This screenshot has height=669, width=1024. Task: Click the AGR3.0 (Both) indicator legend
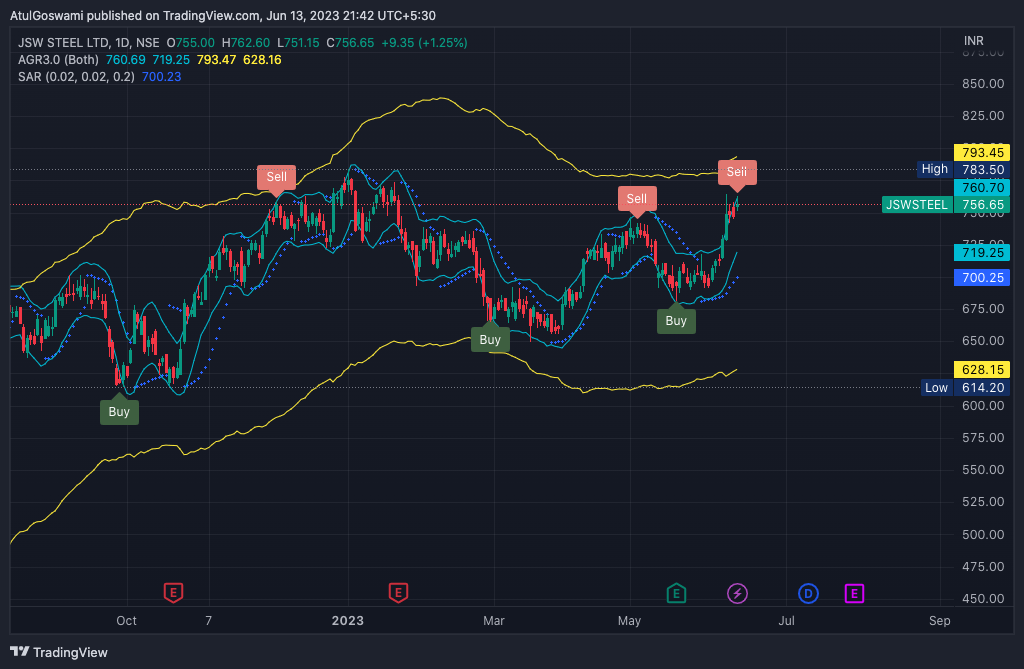pyautogui.click(x=58, y=59)
